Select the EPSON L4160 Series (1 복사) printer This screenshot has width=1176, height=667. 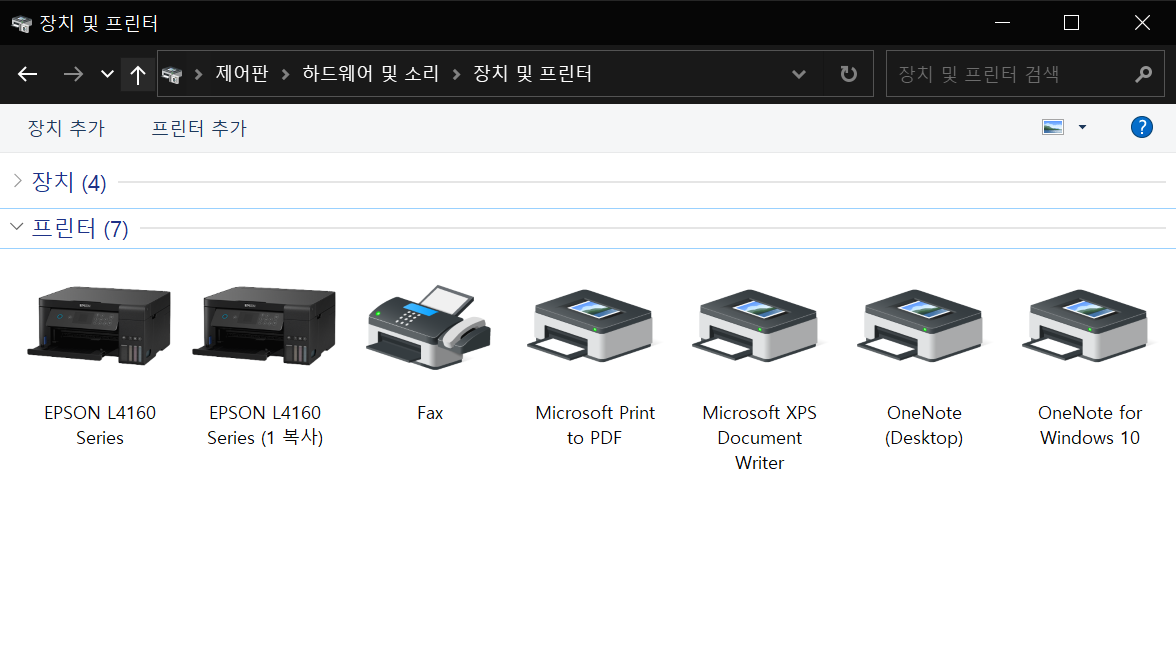click(265, 326)
